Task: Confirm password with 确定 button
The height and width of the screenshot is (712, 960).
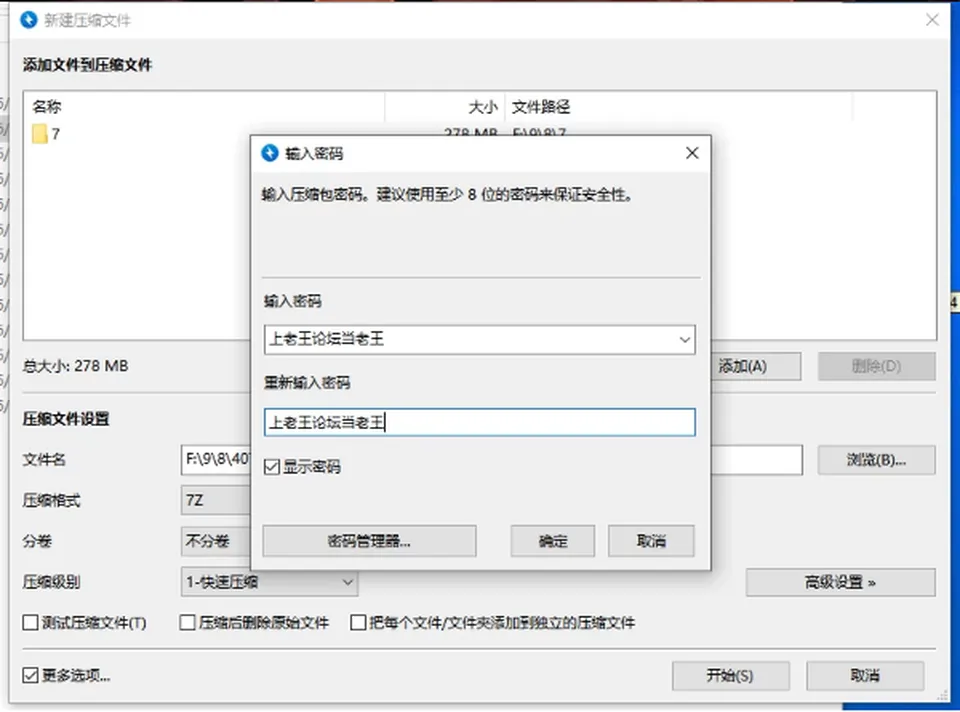Action: [553, 541]
